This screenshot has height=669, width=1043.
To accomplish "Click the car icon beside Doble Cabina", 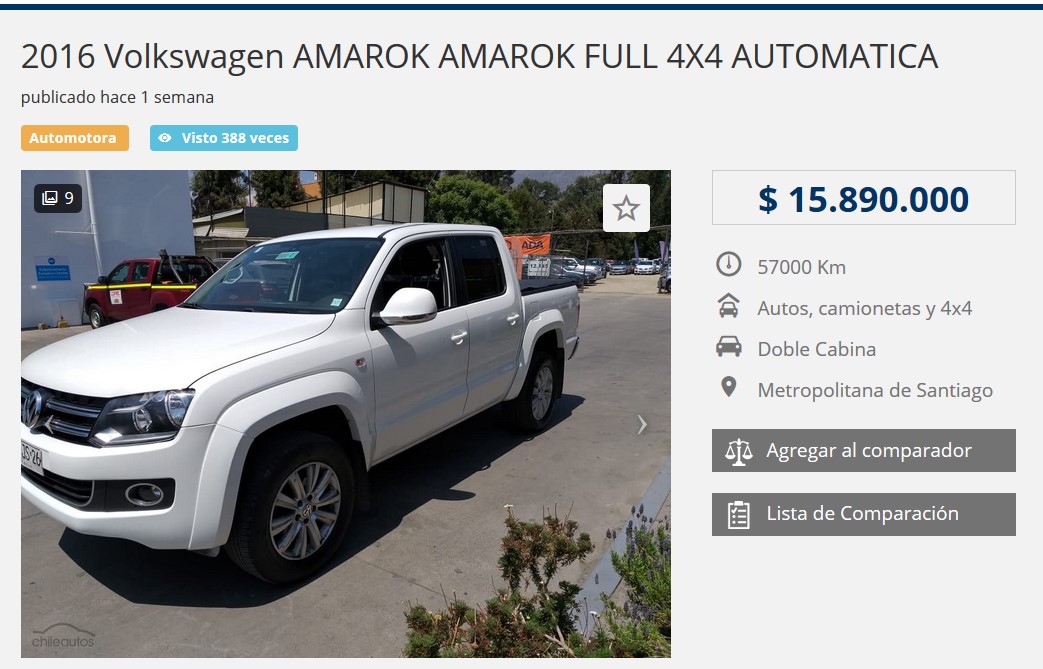I will coord(728,346).
